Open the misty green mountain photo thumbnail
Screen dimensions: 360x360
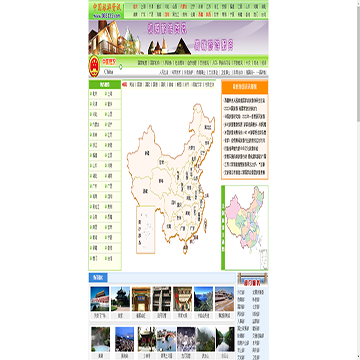[x=206, y=339]
